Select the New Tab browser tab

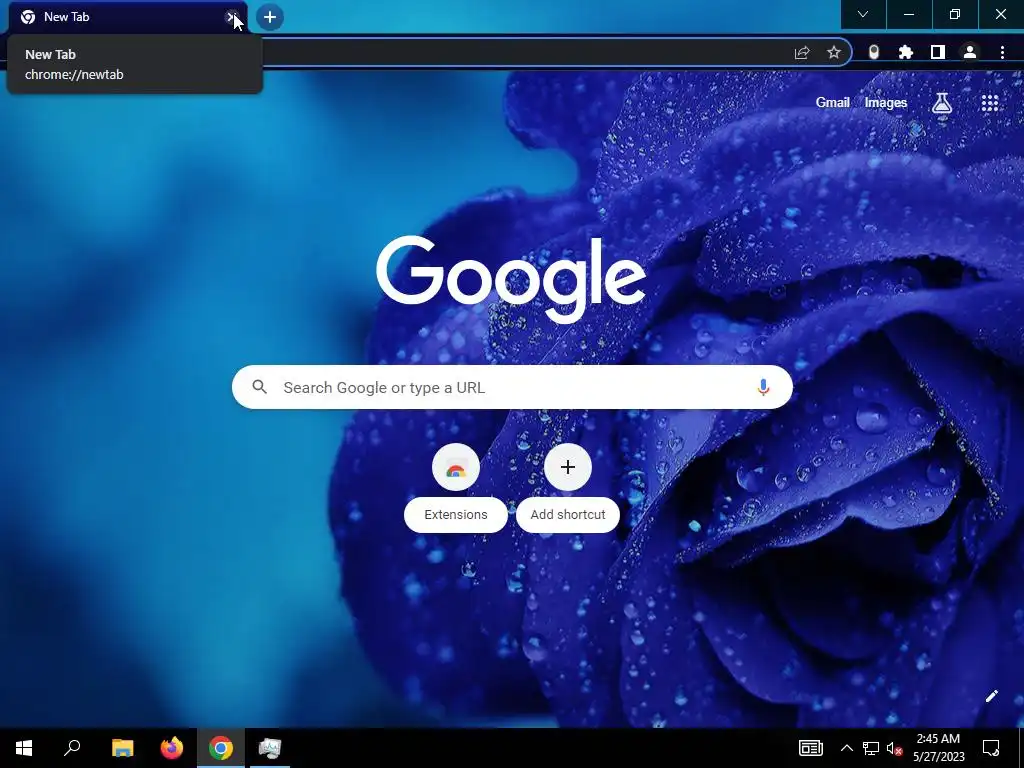(128, 17)
